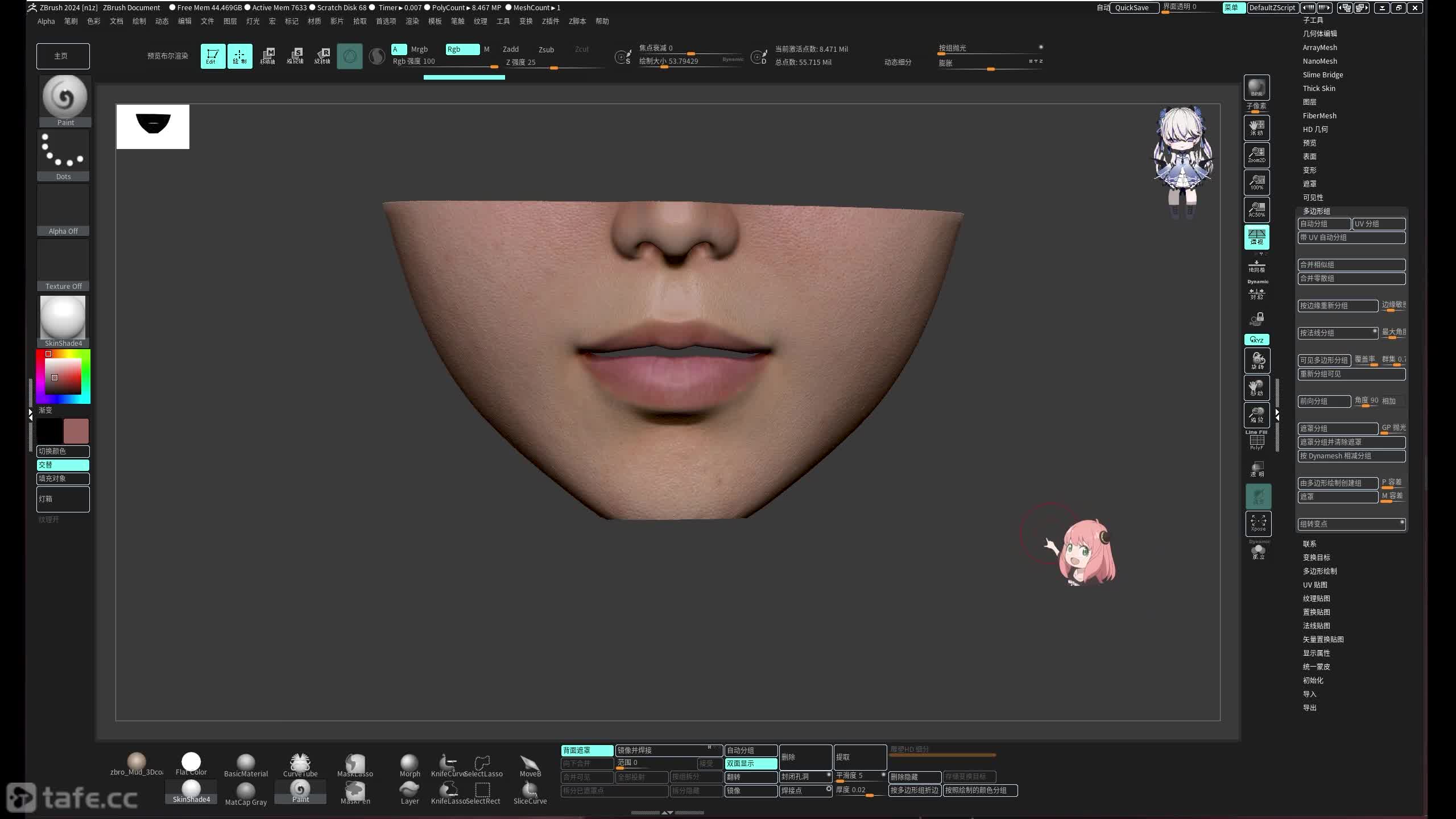Activate the Move gizmo icon

coord(267,56)
